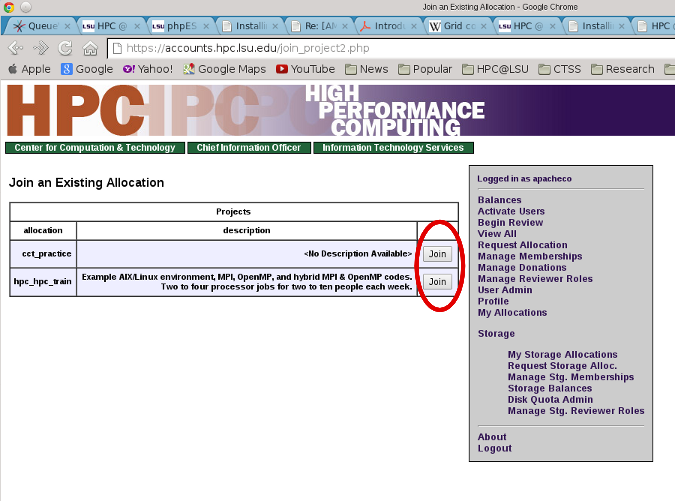
Task: Go to the browser Home icon
Action: 90,48
